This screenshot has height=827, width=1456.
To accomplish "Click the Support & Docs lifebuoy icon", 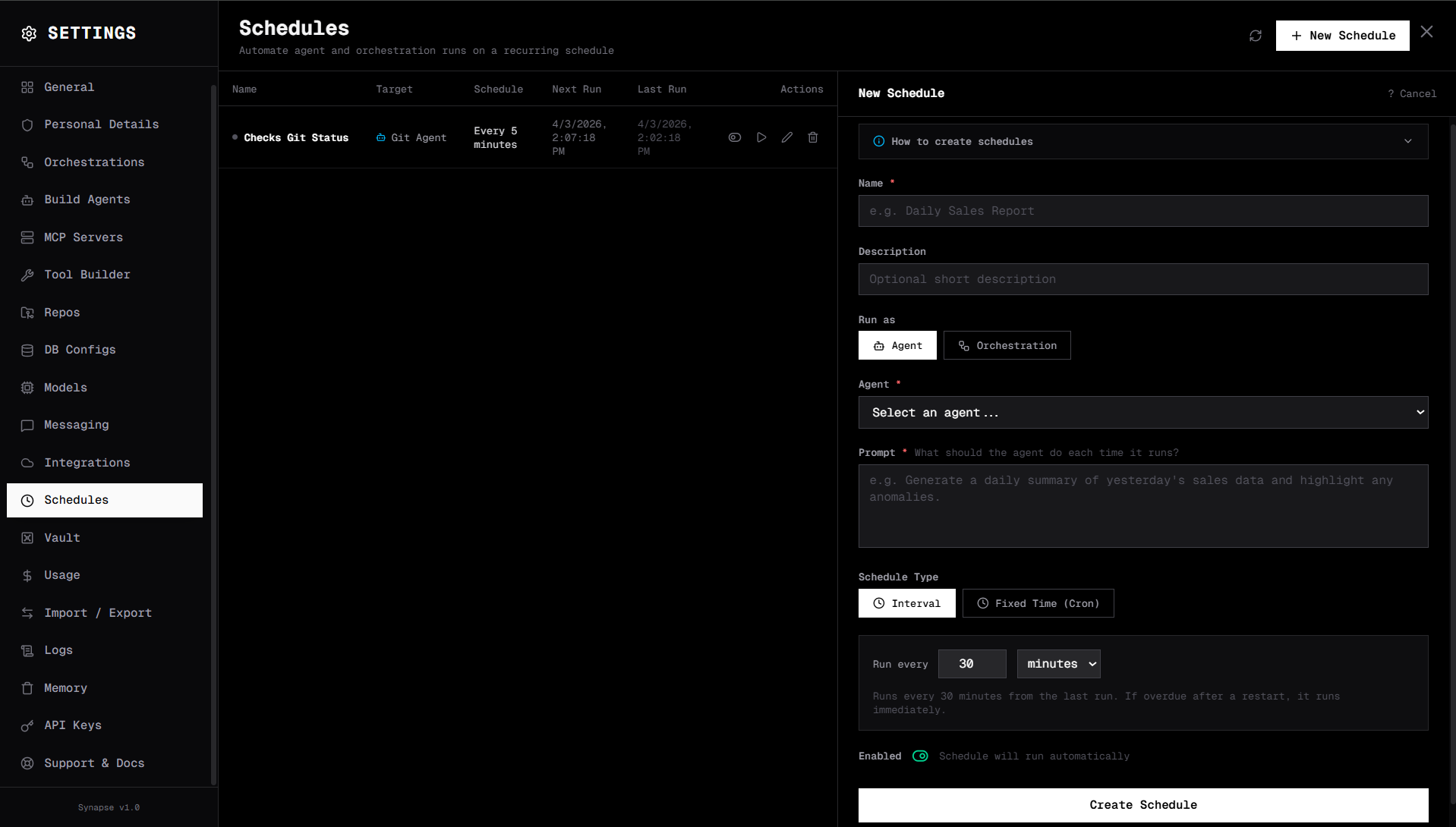I will (x=27, y=763).
